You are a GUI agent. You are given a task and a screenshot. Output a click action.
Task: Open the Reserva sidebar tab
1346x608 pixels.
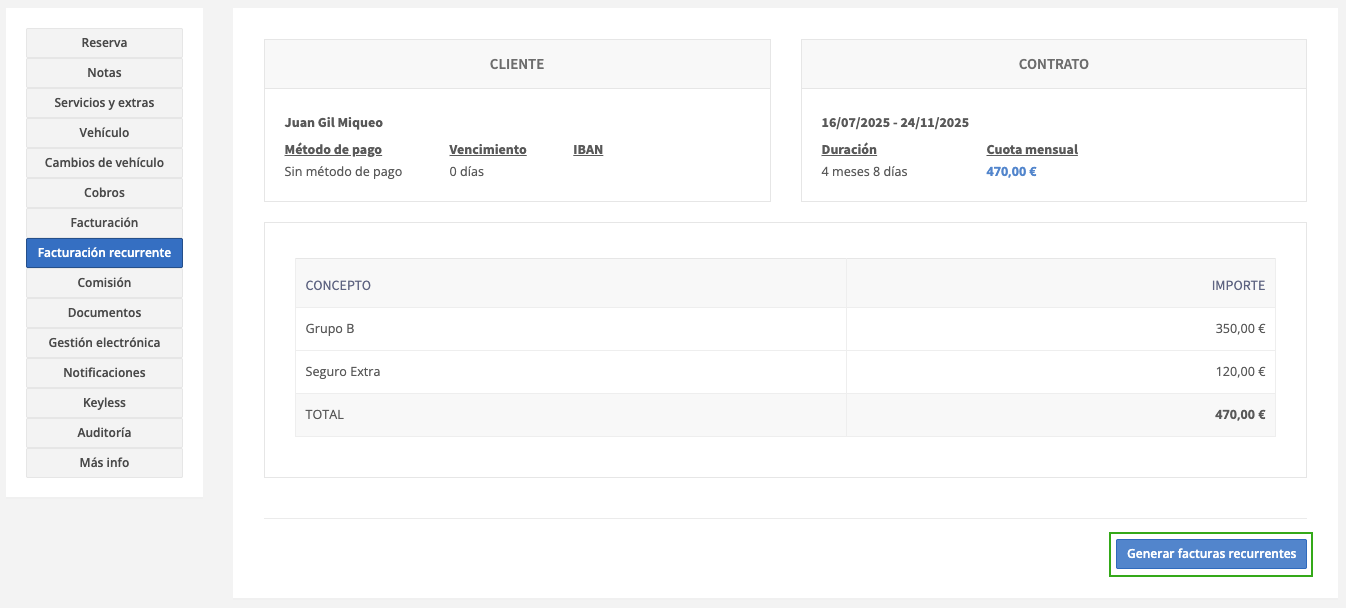104,43
